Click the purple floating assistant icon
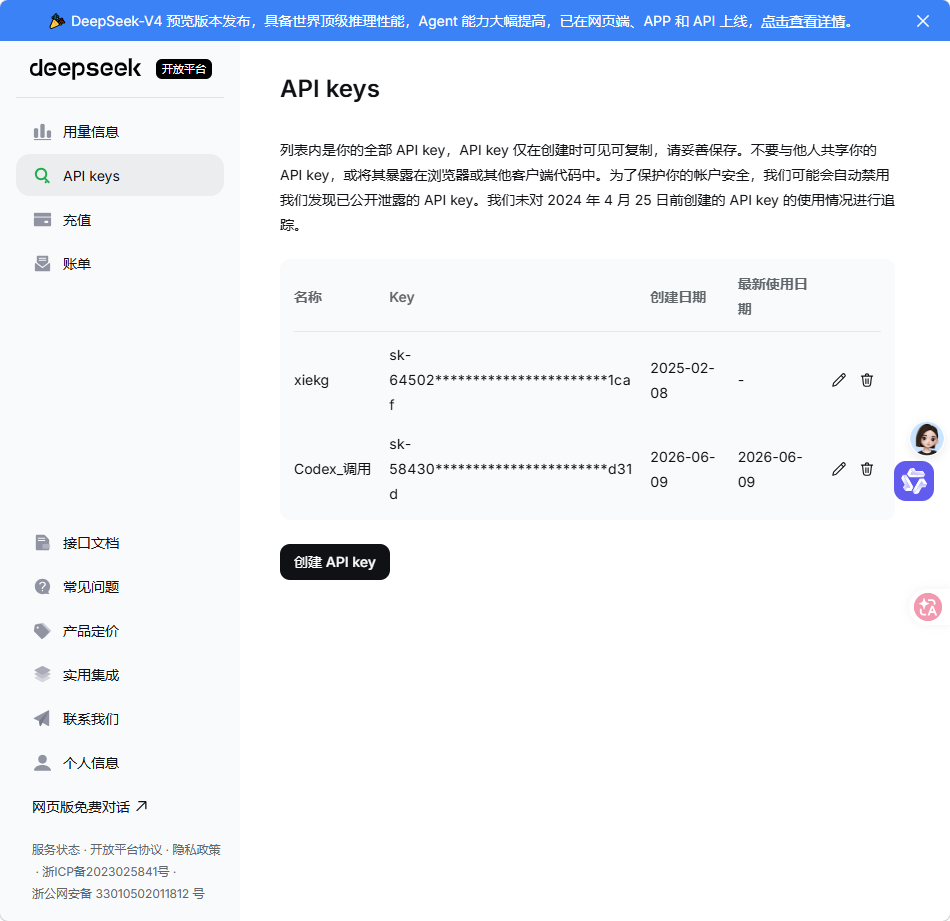 pos(914,481)
